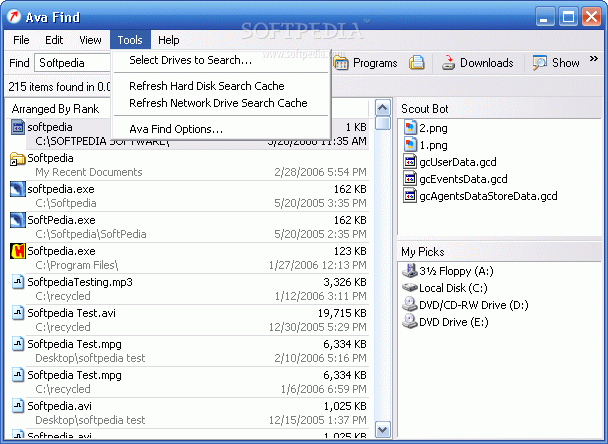Select the SoftpediaTesting.mp3 file name
Screen dimensions: 608x444
click(80, 282)
